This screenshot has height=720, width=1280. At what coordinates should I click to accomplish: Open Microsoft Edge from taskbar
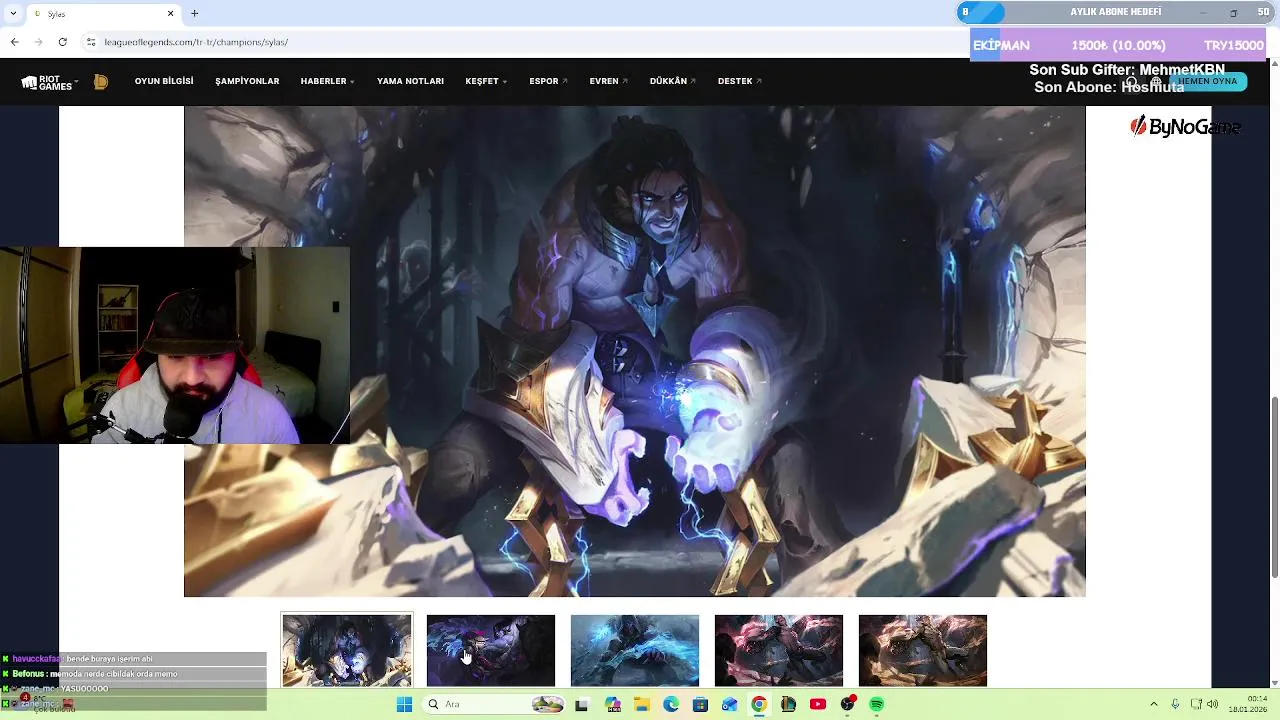coord(671,704)
